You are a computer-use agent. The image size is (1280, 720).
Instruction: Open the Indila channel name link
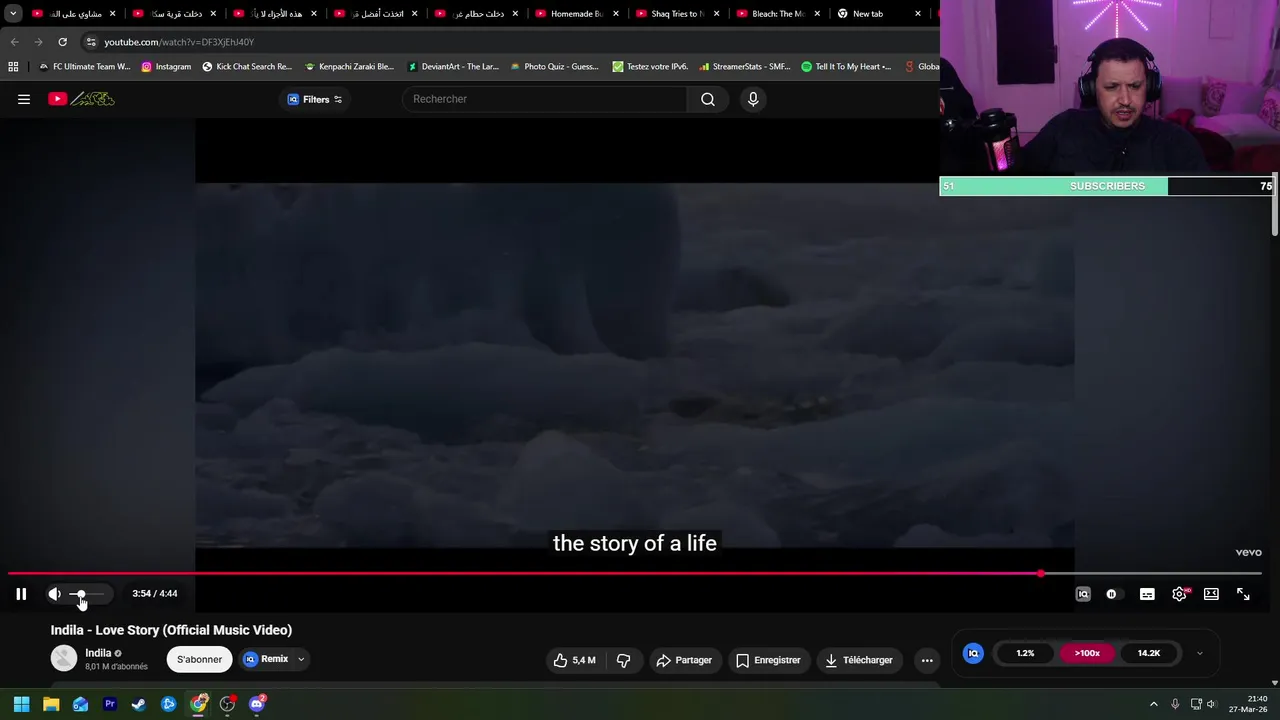(98, 653)
